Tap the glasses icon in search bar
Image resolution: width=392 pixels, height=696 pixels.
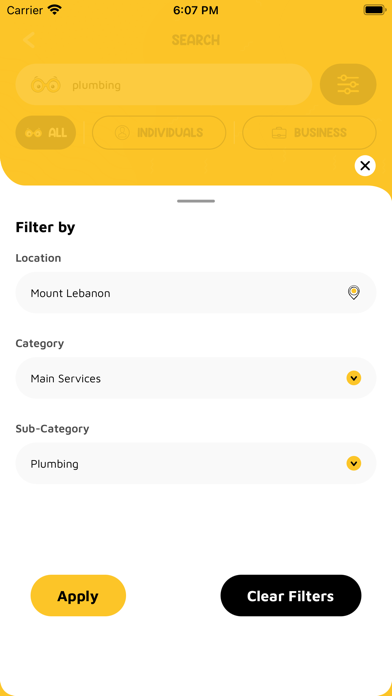tap(45, 85)
